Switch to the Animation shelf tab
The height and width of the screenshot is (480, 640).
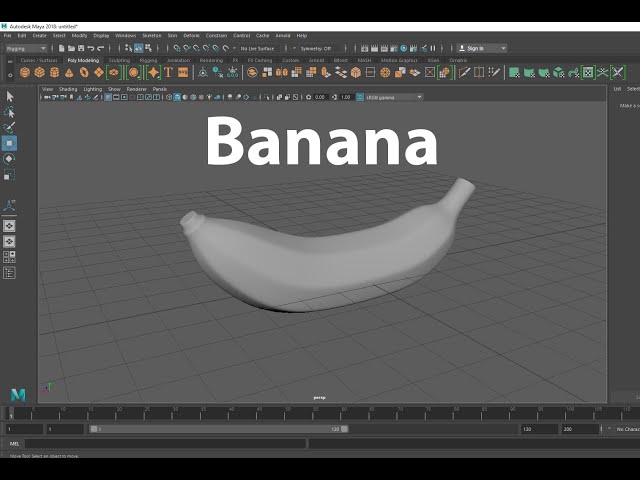[178, 60]
